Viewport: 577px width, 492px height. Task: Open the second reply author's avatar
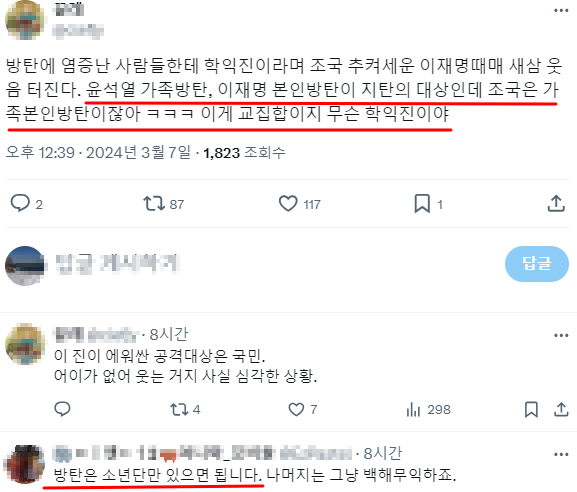pos(25,464)
